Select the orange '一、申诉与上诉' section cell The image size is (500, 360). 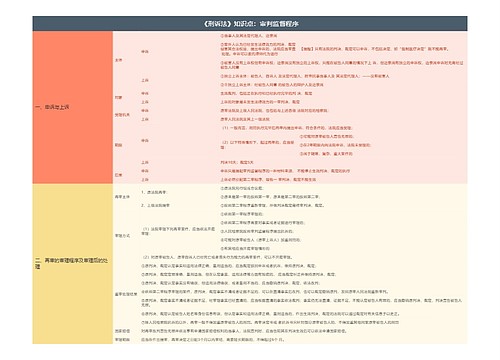coord(73,107)
